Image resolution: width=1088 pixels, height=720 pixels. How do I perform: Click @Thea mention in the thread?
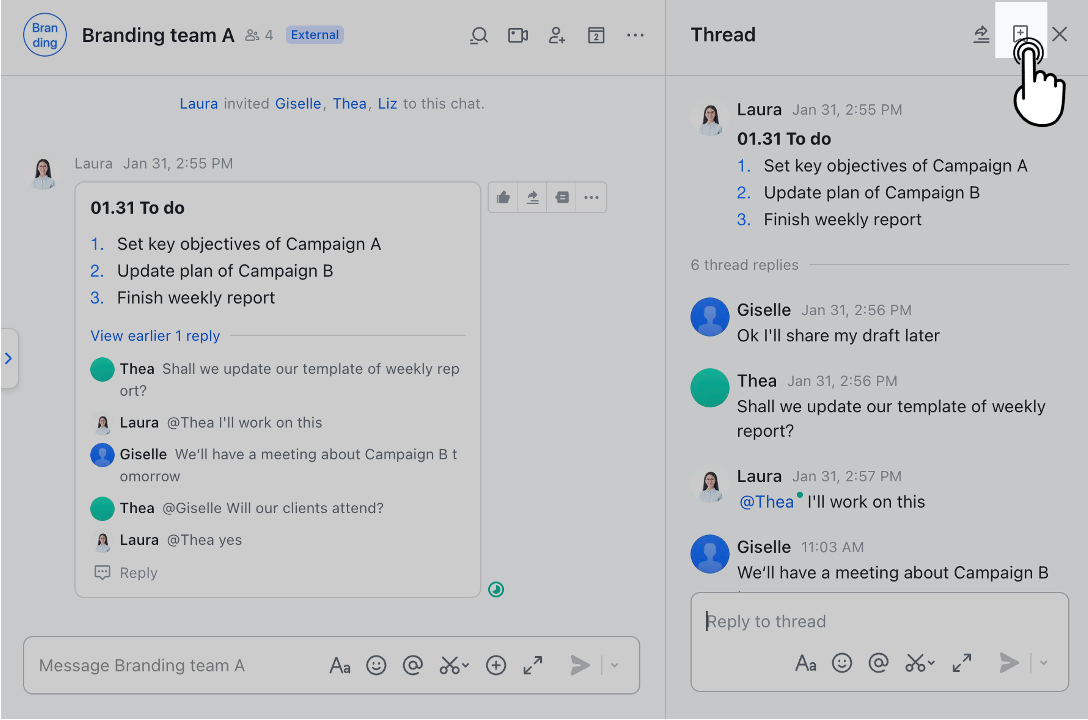click(x=765, y=501)
